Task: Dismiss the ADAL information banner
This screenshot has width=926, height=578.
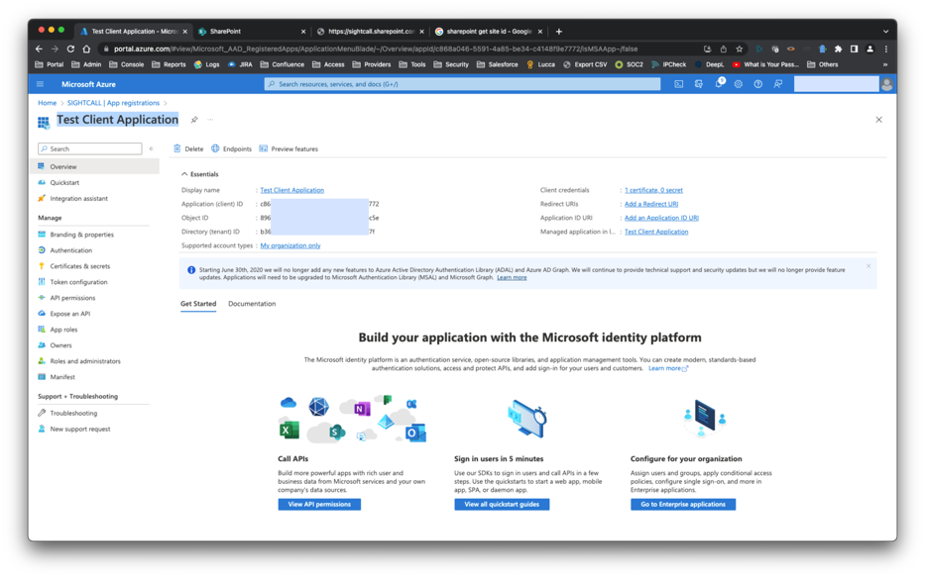Action: click(x=868, y=266)
